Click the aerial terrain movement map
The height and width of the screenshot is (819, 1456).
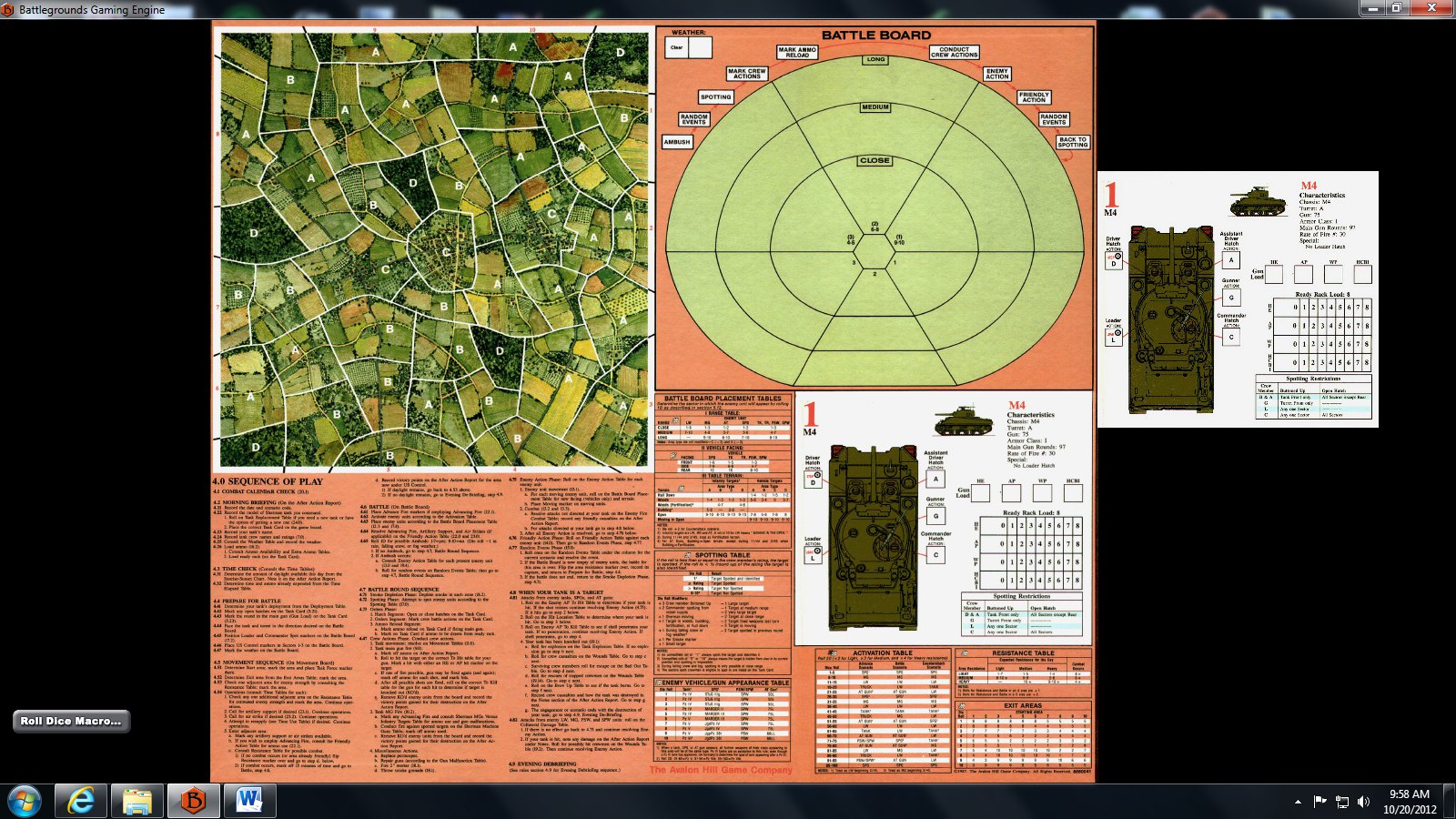[434, 248]
